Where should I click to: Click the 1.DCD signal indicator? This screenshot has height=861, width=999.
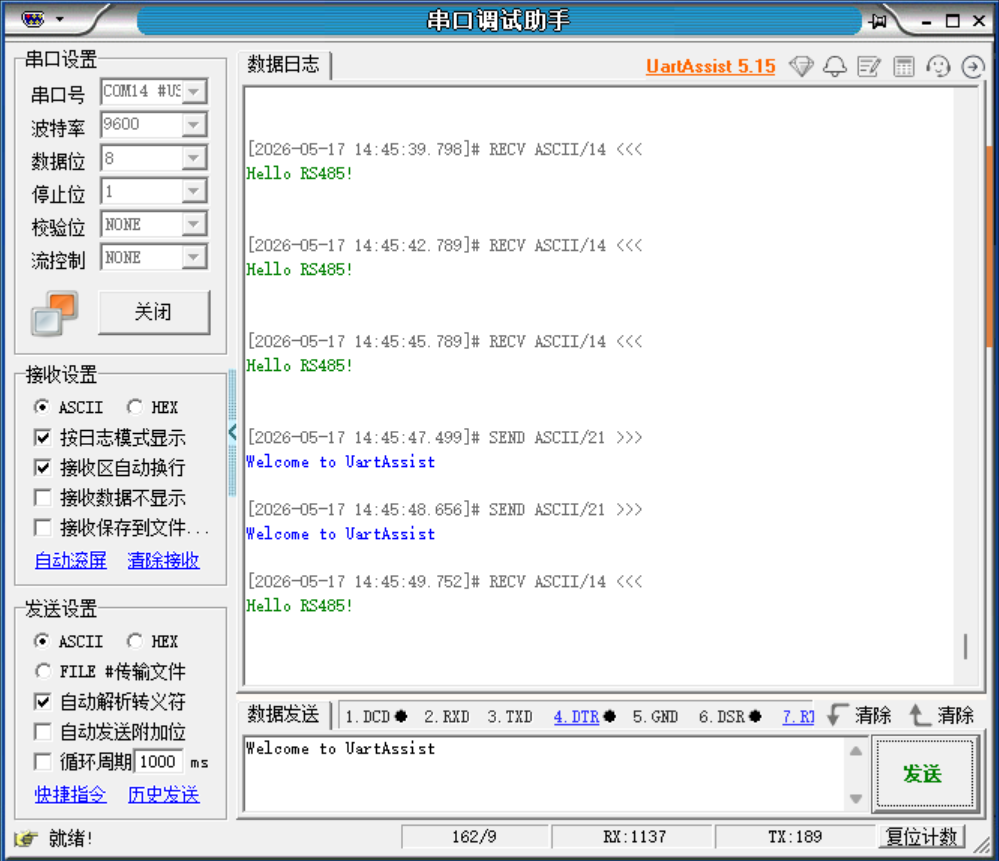coord(376,717)
